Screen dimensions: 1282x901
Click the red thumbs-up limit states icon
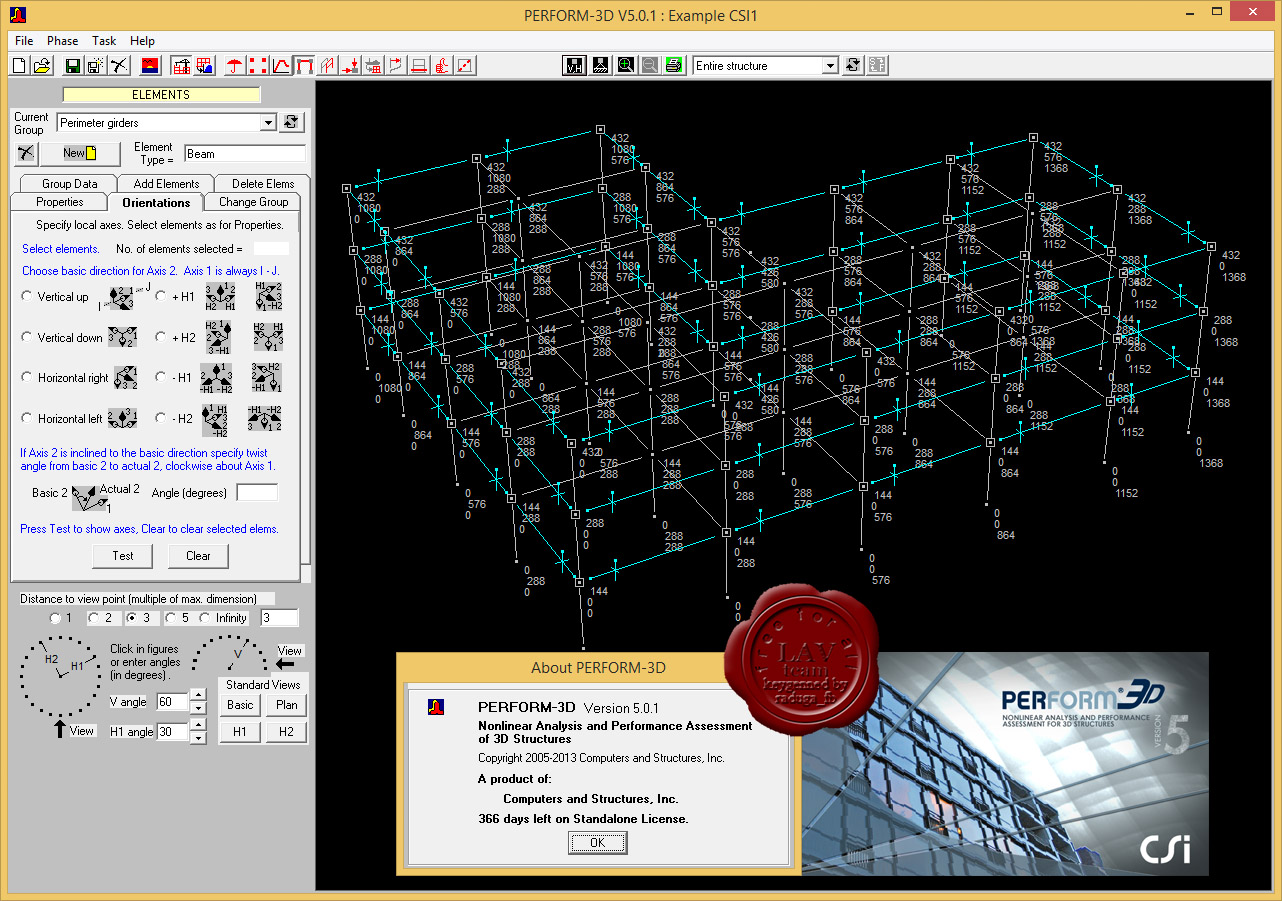click(442, 66)
